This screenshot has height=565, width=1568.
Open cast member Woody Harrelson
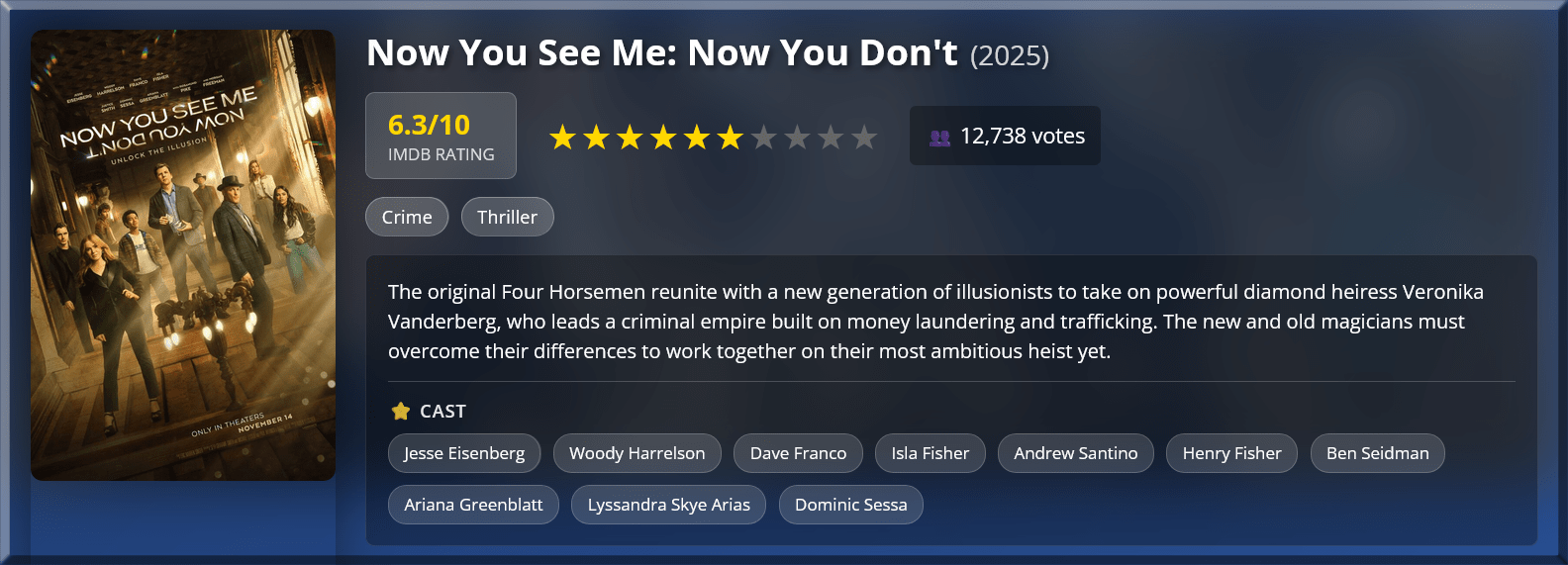pos(637,453)
